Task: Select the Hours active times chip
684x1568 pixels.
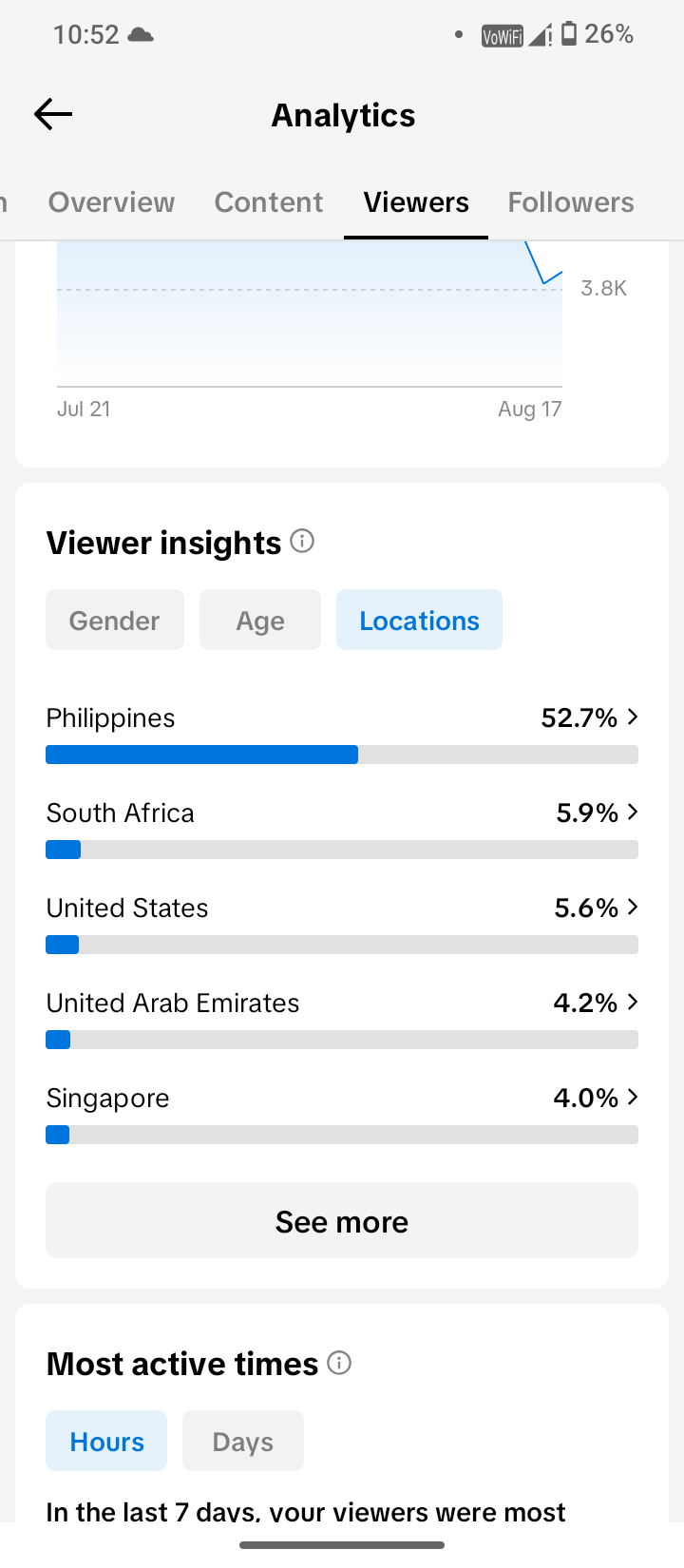Action: coord(106,1441)
